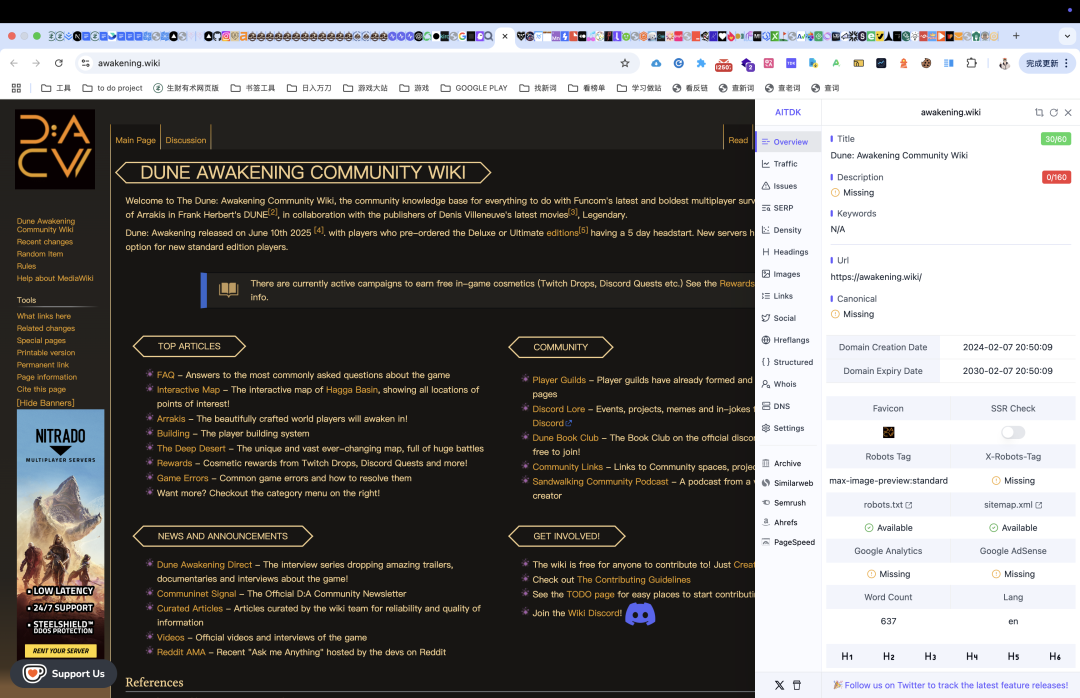Viewport: 1080px width, 698px height.
Task: Open the Player Guilds link
Action: pyautogui.click(x=559, y=380)
